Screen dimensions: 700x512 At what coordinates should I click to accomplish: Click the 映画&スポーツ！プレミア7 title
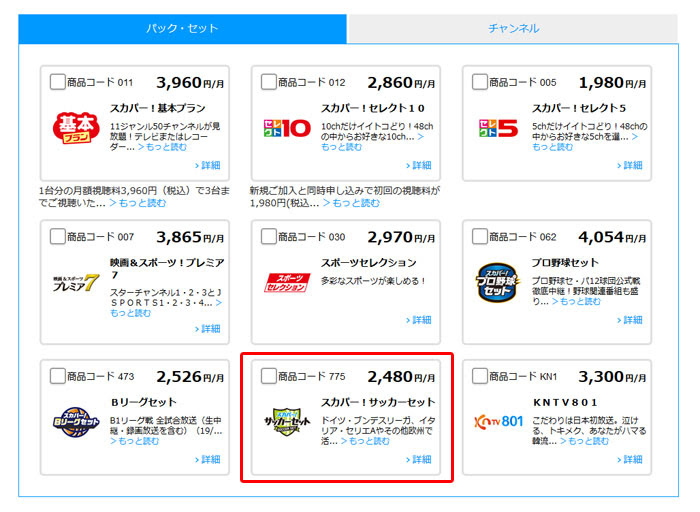[167, 268]
